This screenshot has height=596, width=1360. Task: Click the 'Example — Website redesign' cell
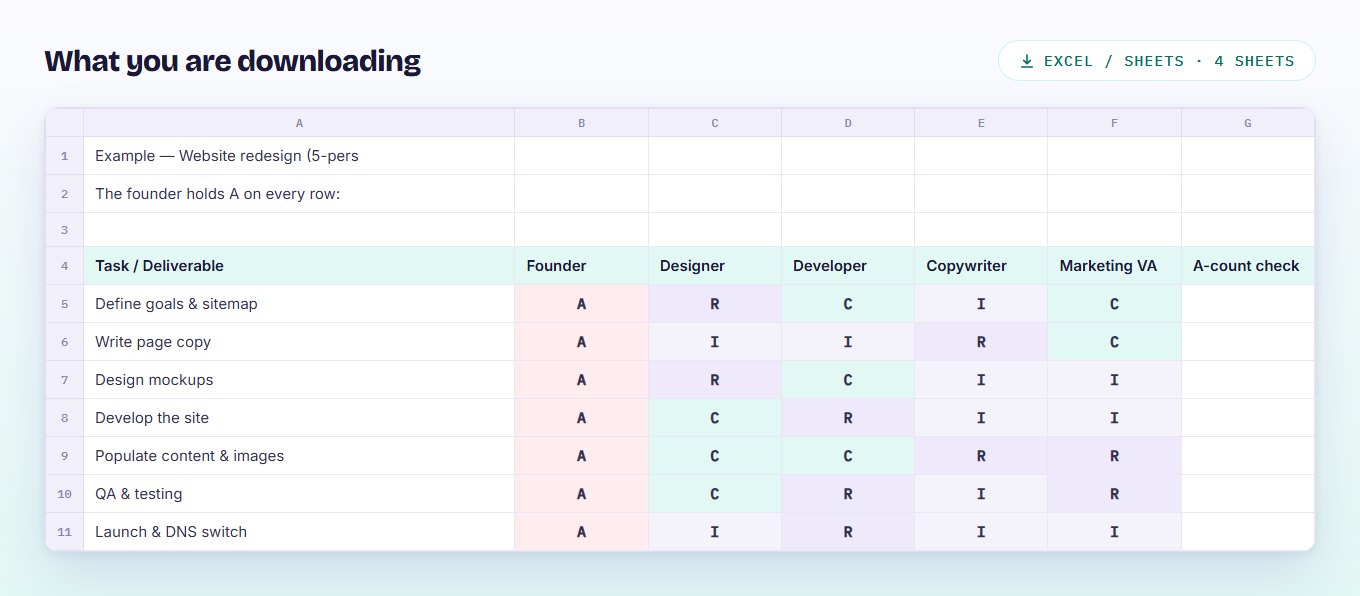[299, 156]
